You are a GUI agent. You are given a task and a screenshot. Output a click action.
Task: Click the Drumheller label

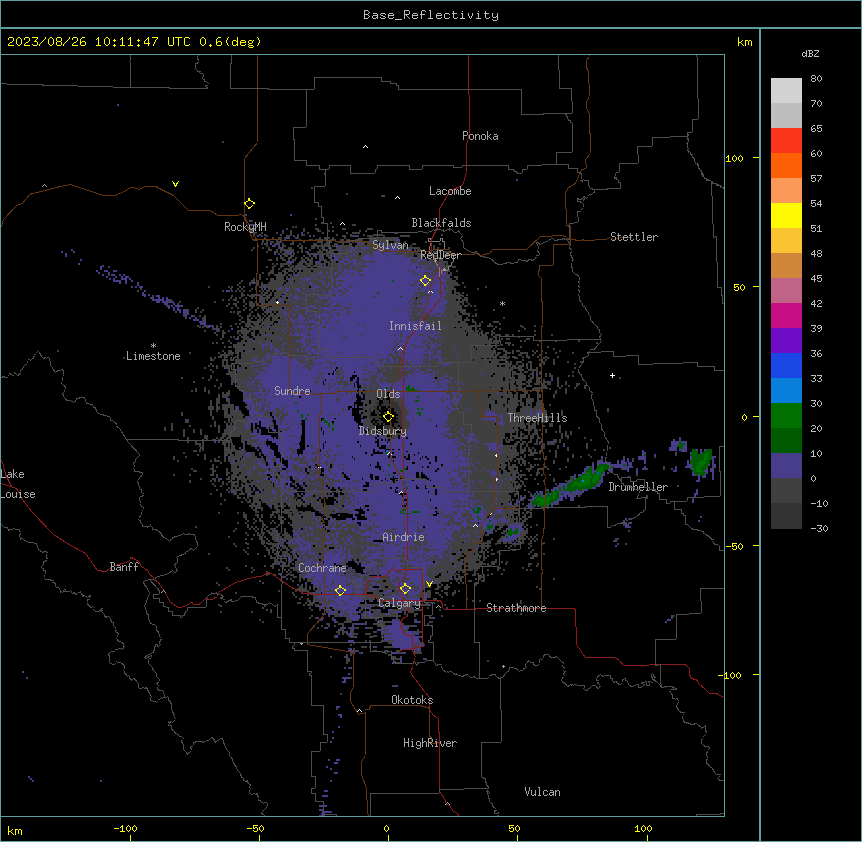click(638, 487)
